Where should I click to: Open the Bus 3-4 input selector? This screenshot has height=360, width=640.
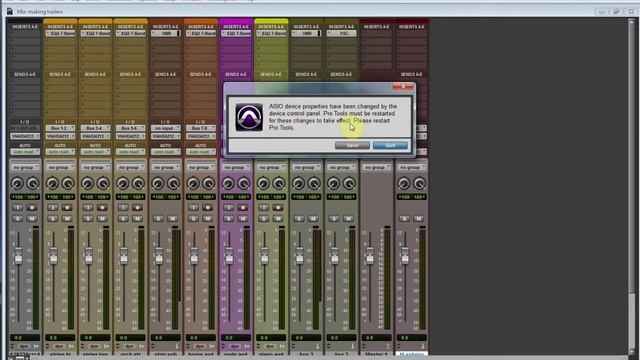pos(95,128)
